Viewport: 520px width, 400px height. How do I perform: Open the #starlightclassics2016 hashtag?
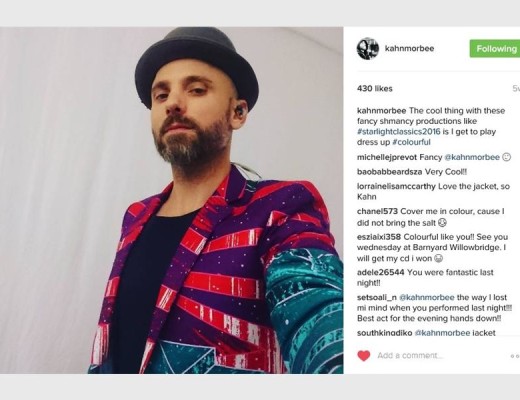(399, 131)
